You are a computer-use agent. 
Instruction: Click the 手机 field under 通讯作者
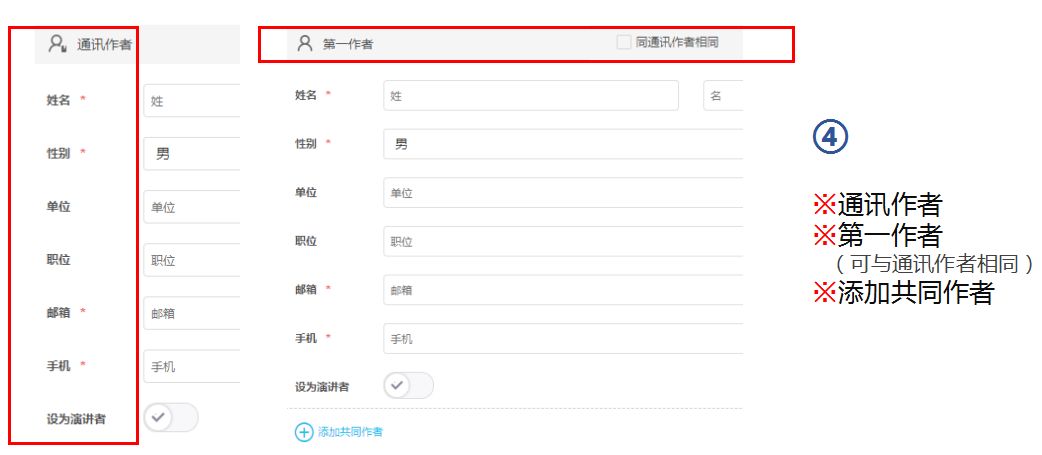coord(191,367)
